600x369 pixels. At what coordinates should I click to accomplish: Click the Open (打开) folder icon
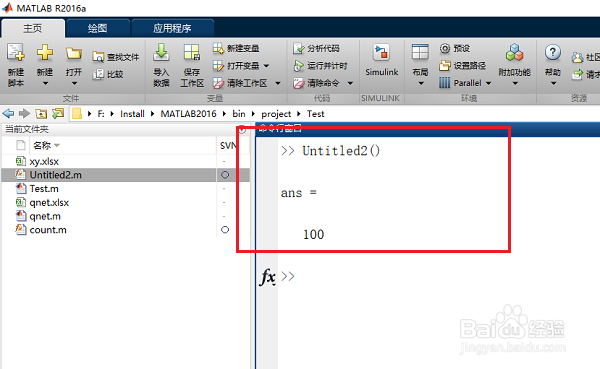(x=73, y=53)
